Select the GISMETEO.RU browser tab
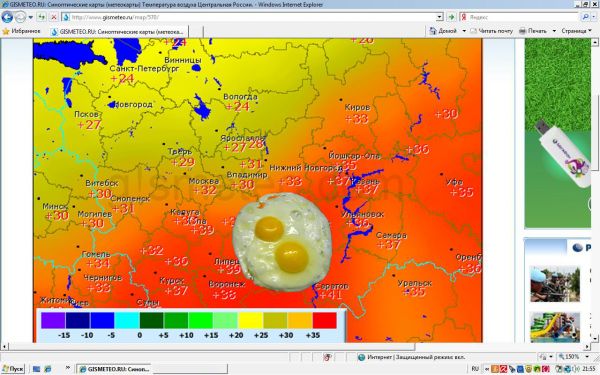The height and width of the screenshot is (375, 600). coord(119,31)
